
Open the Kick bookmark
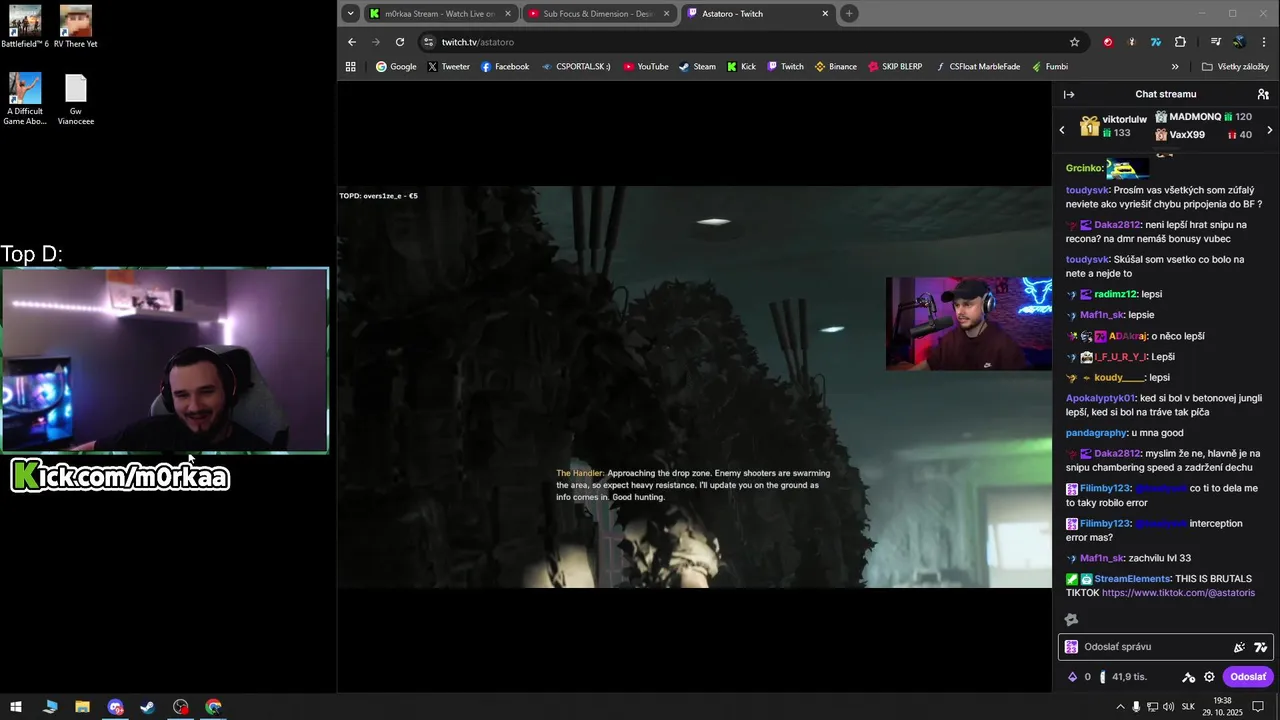(741, 67)
